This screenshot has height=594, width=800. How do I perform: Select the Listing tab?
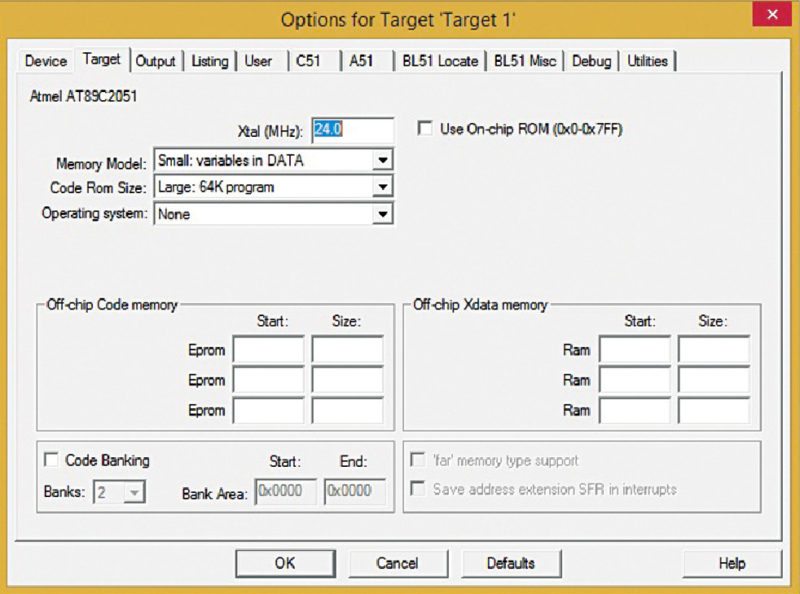[x=209, y=61]
